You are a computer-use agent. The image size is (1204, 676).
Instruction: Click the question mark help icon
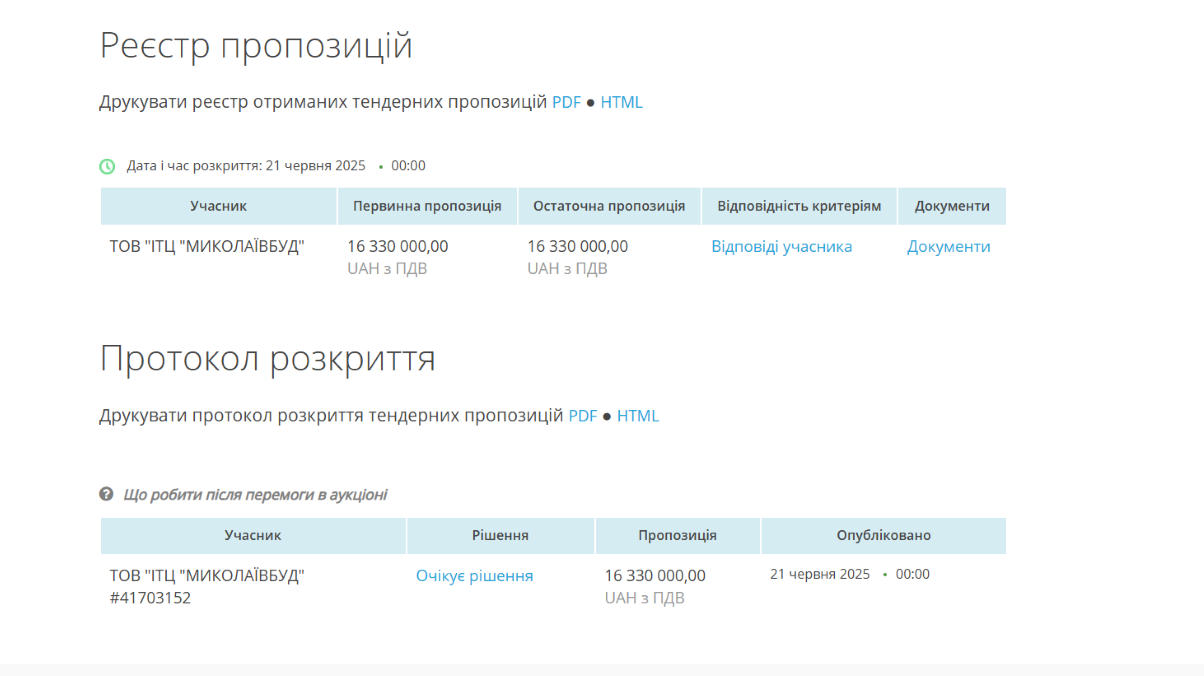pos(106,494)
